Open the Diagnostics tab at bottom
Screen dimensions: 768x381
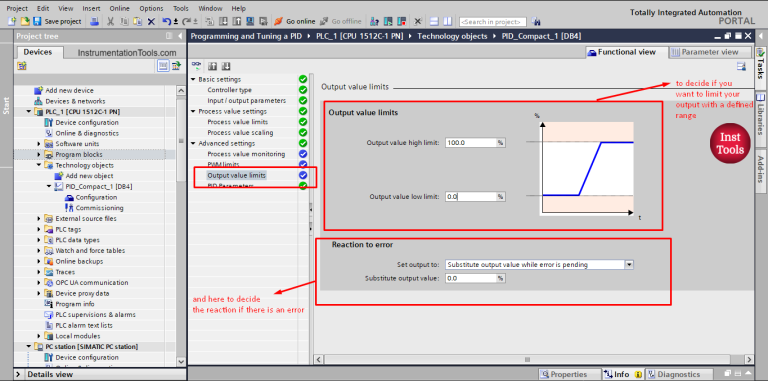pos(679,374)
